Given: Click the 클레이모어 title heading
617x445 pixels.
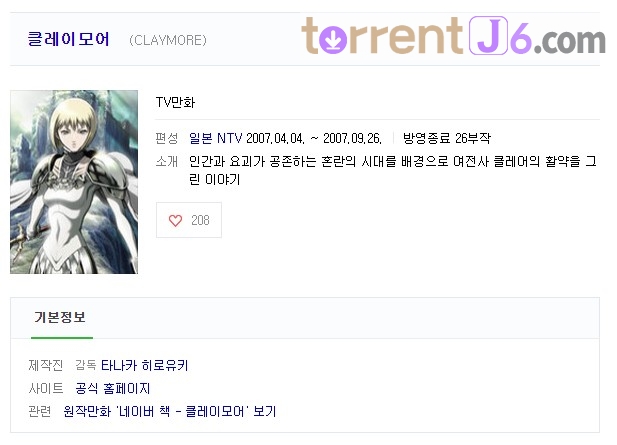Looking at the screenshot, I should 68,39.
